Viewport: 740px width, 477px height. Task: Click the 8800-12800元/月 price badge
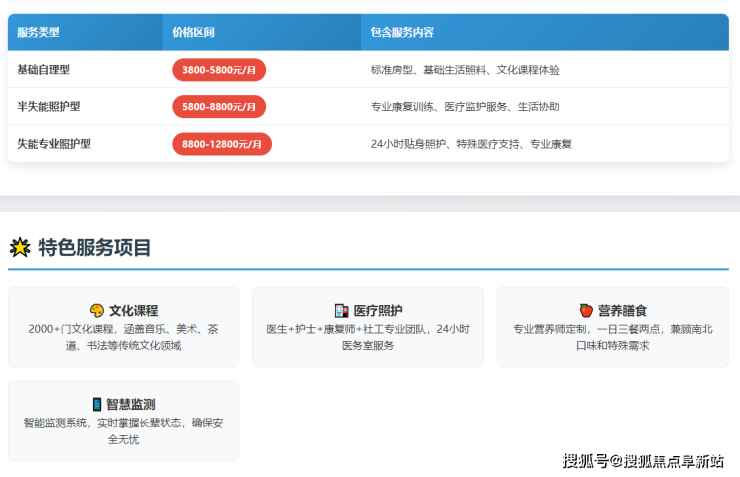click(x=222, y=144)
